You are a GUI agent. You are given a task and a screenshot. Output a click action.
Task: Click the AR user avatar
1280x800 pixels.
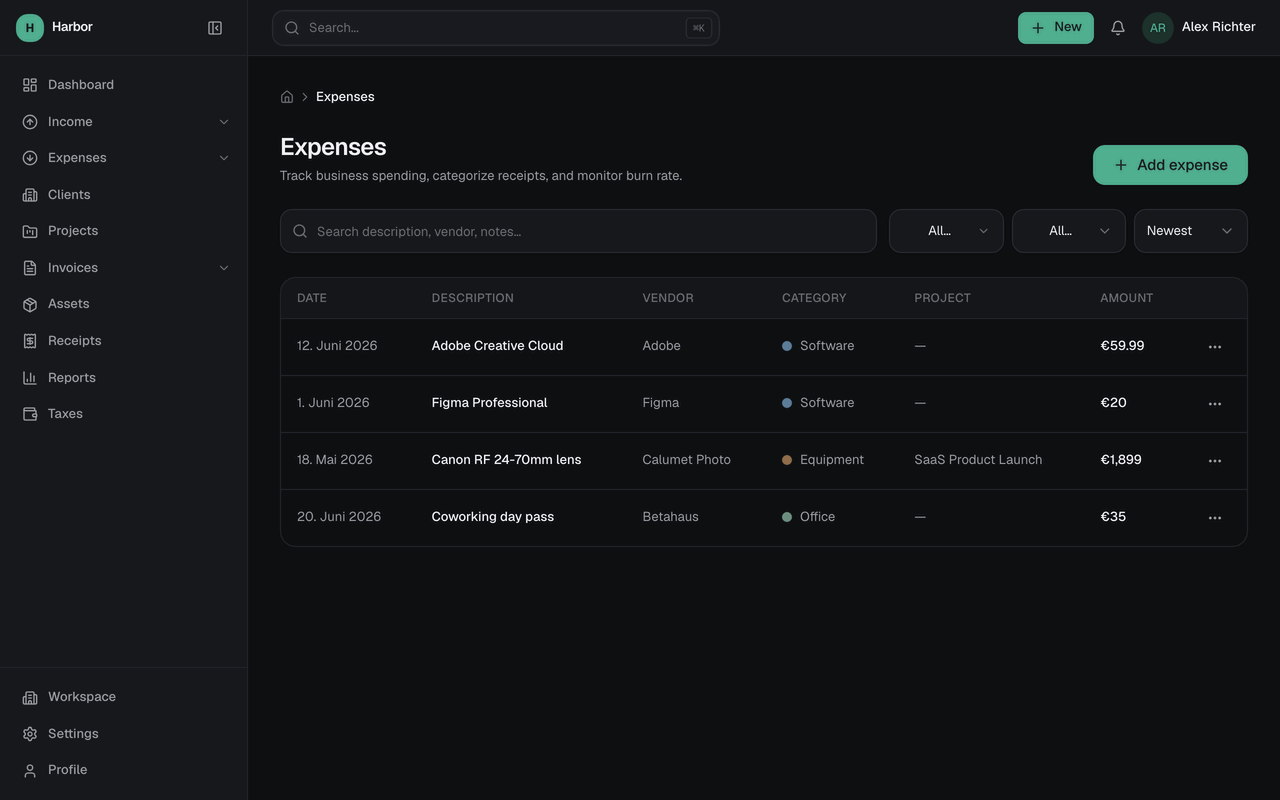(1158, 28)
